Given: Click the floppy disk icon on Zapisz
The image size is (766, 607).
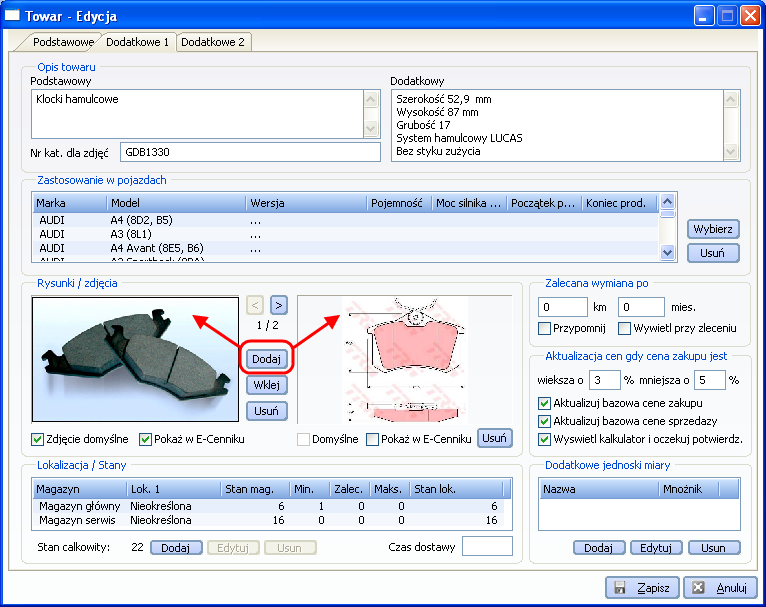Looking at the screenshot, I should [x=620, y=587].
